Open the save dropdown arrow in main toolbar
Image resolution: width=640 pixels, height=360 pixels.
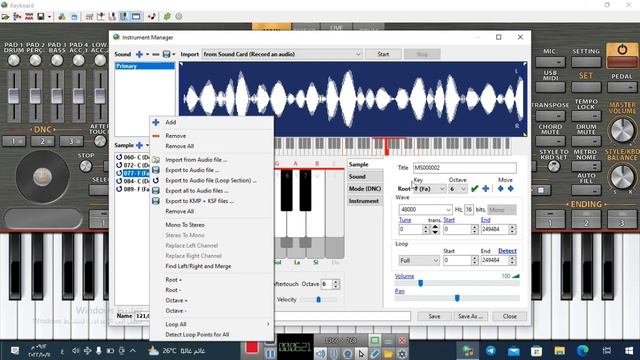click(49, 17)
